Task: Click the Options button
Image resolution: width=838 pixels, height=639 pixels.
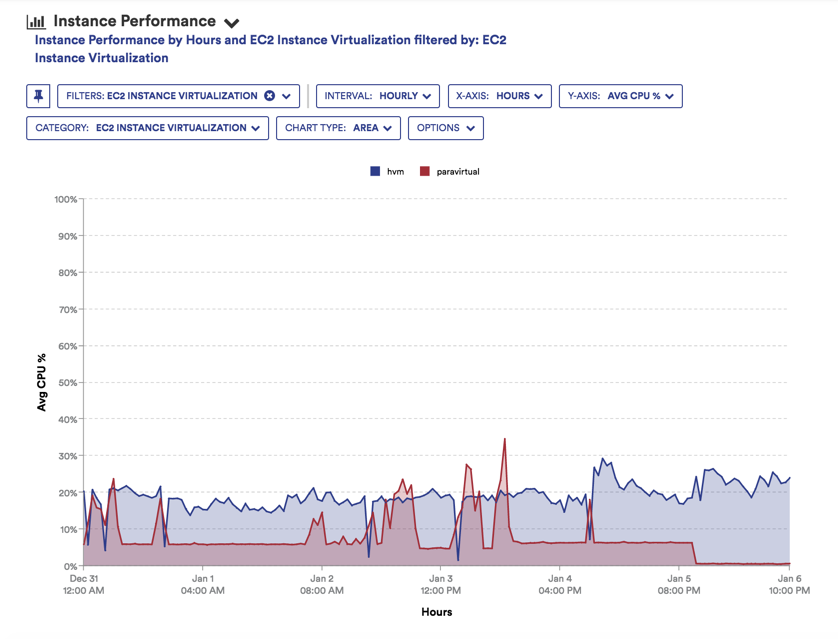Action: click(445, 128)
